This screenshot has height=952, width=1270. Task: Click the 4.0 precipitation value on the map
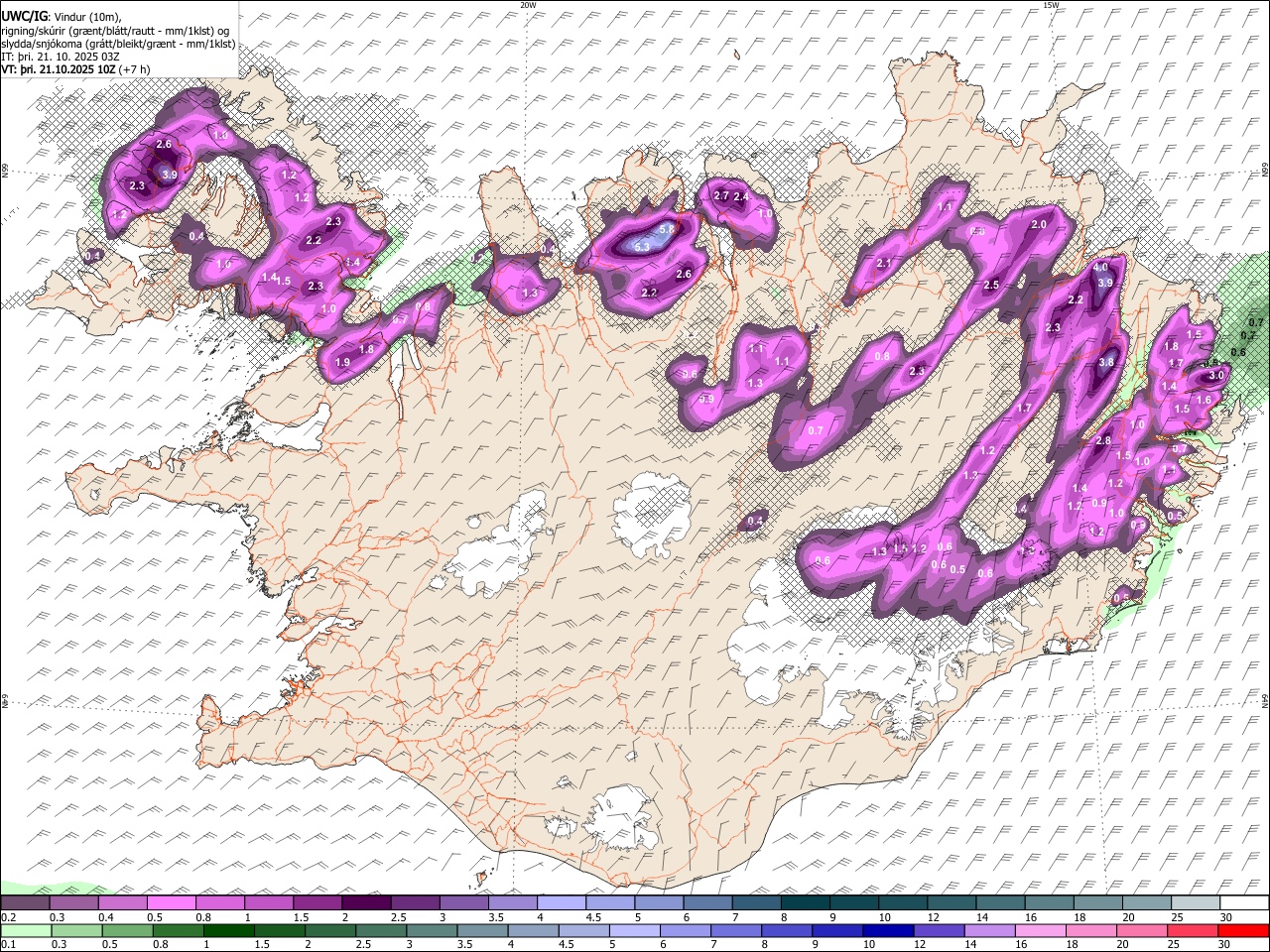[x=1100, y=268]
